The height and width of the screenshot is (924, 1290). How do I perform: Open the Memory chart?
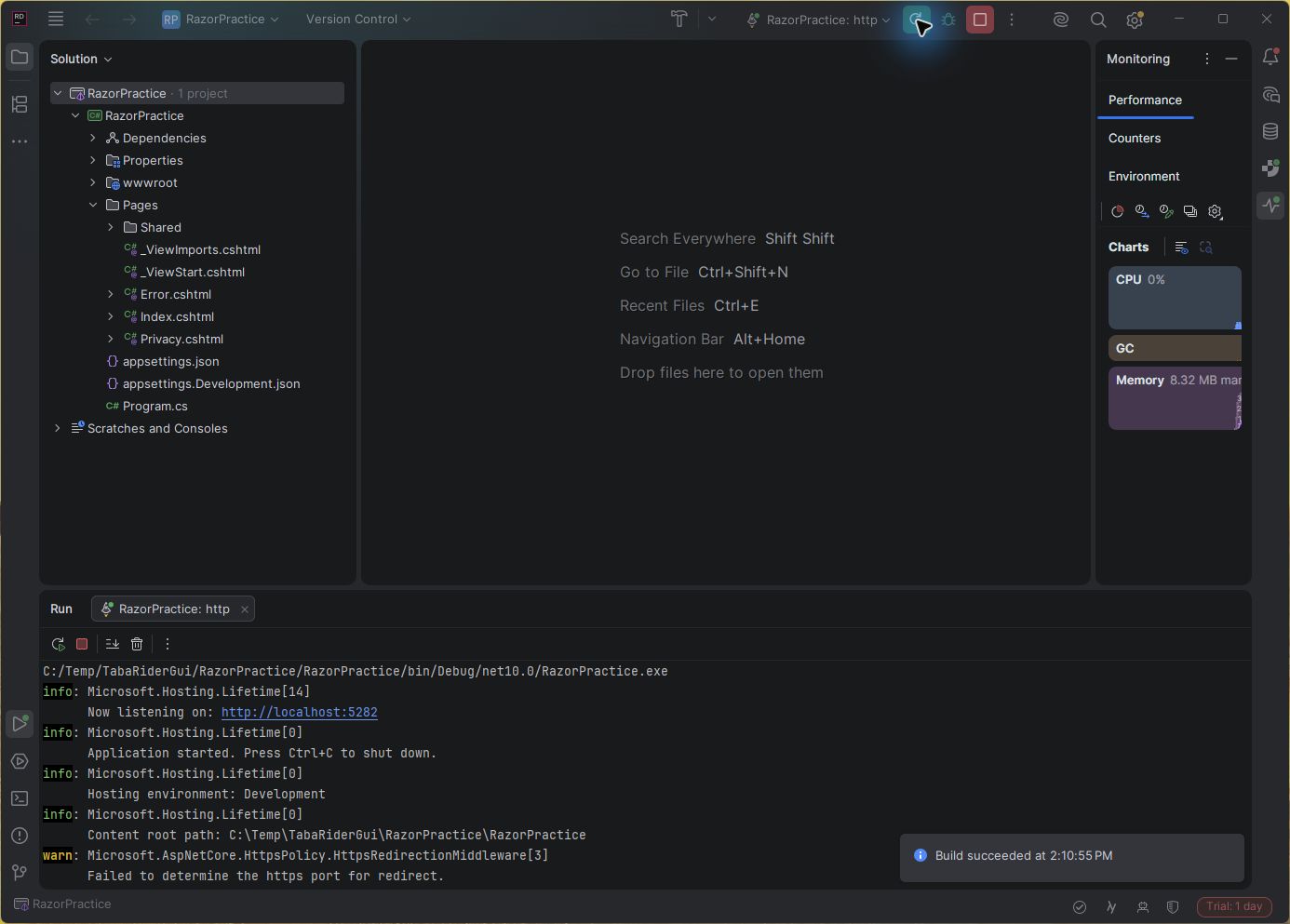[1175, 398]
